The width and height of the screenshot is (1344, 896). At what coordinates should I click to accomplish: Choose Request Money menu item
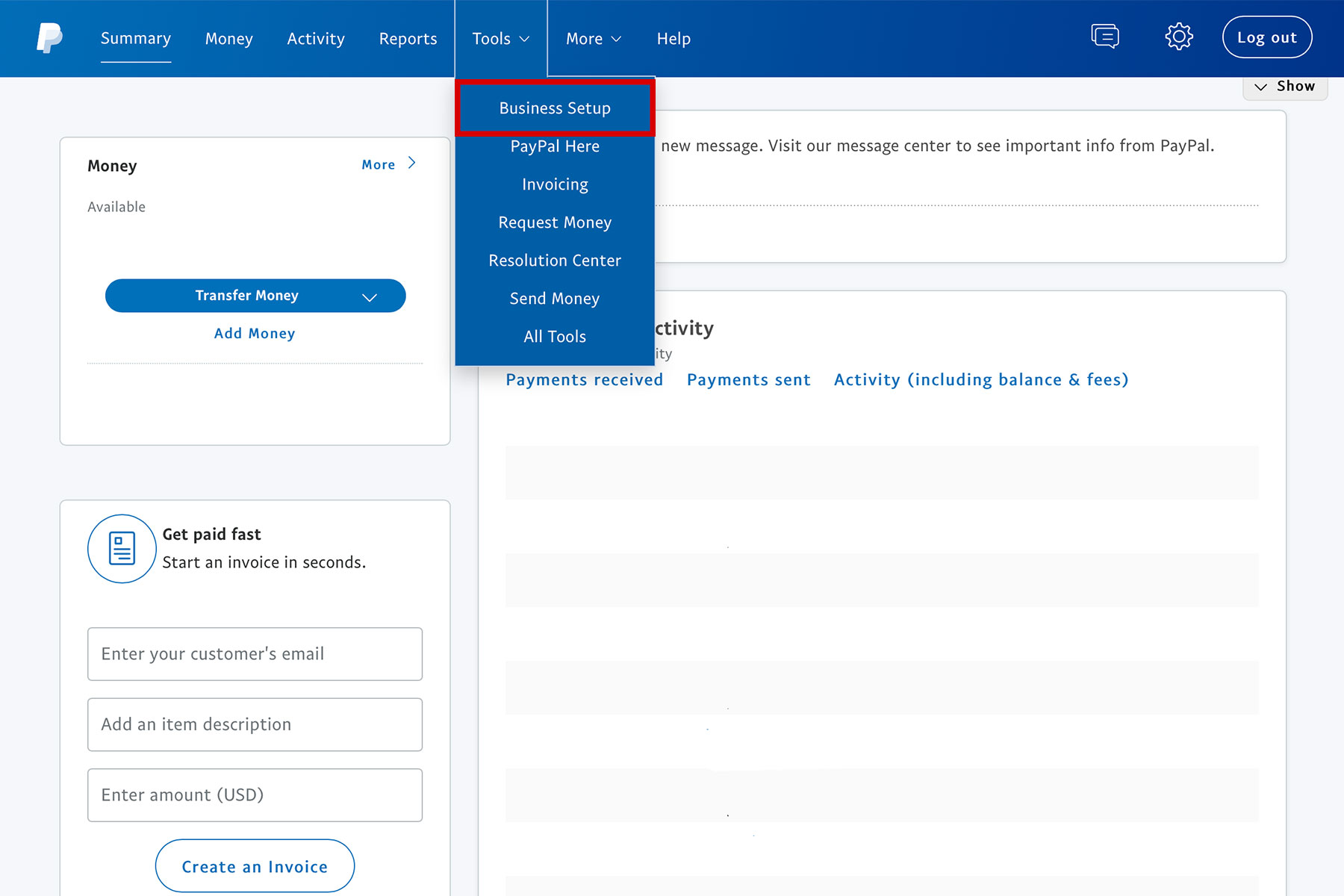[x=555, y=223]
